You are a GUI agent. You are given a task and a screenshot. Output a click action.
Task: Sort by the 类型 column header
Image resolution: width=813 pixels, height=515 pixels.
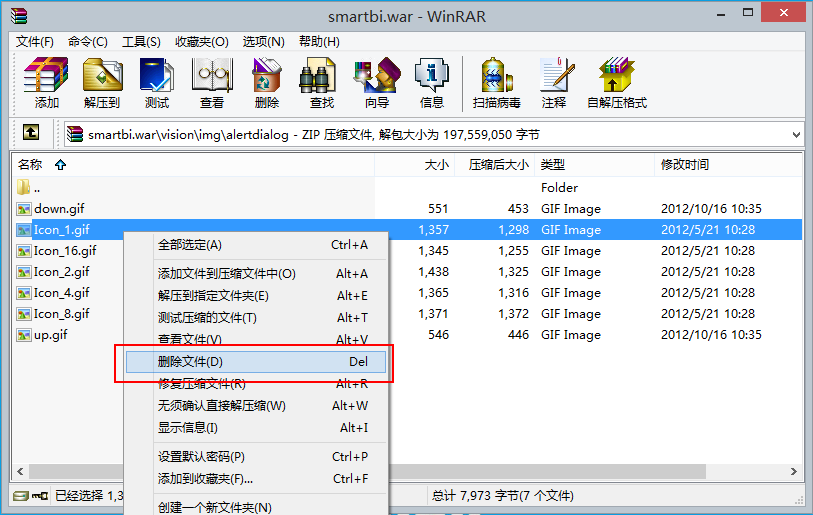coord(594,165)
